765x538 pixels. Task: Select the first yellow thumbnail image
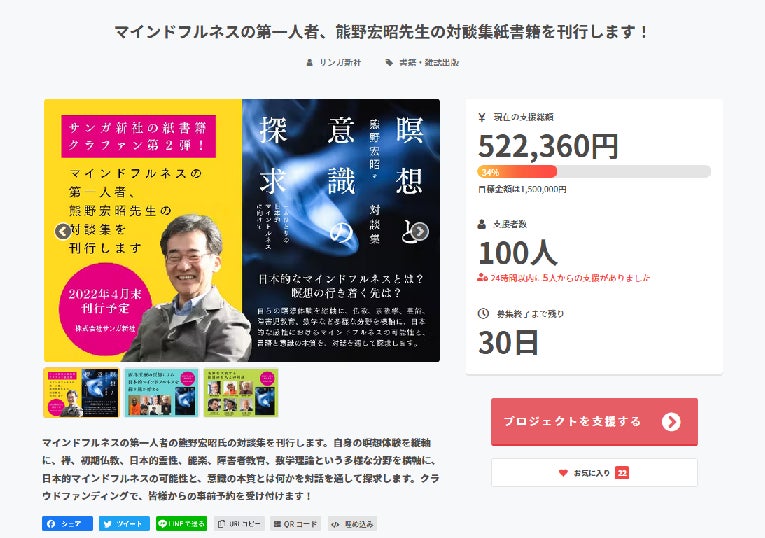(81, 393)
